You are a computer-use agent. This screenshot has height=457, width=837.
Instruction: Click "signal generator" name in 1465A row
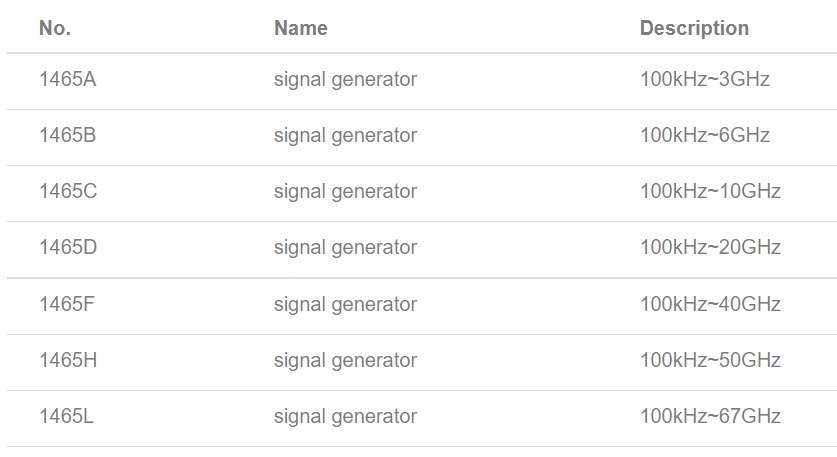point(345,79)
